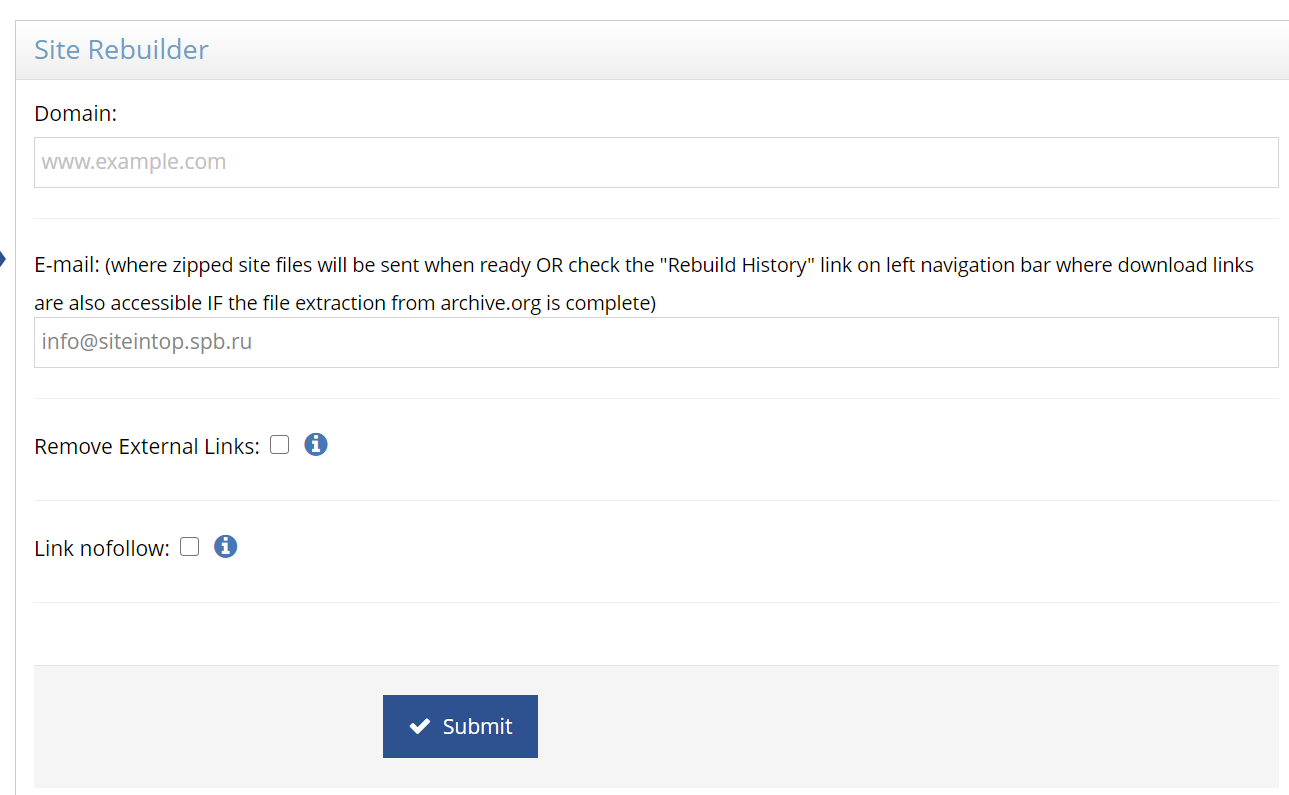The width and height of the screenshot is (1289, 795).
Task: Click the "Rebuild History" phrase in description
Action: pos(739,265)
